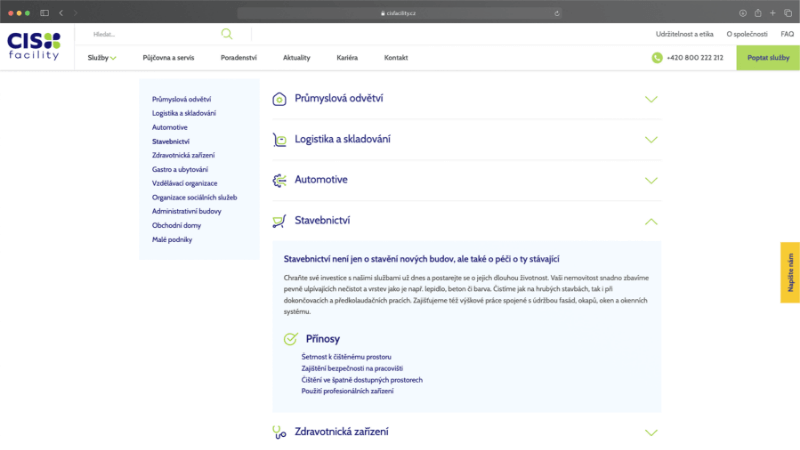Expand the Zdravotnická zařízení accordion chevron
The image size is (800, 450).
pyautogui.click(x=651, y=433)
